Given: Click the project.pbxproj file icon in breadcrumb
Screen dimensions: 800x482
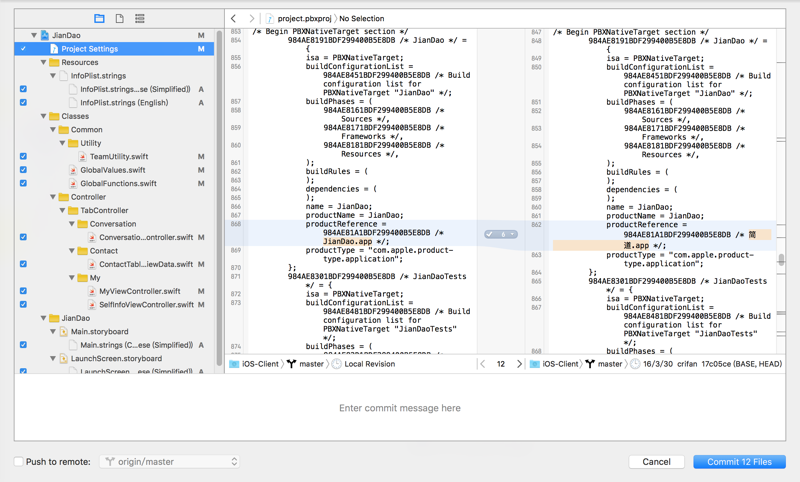Looking at the screenshot, I should 269,19.
